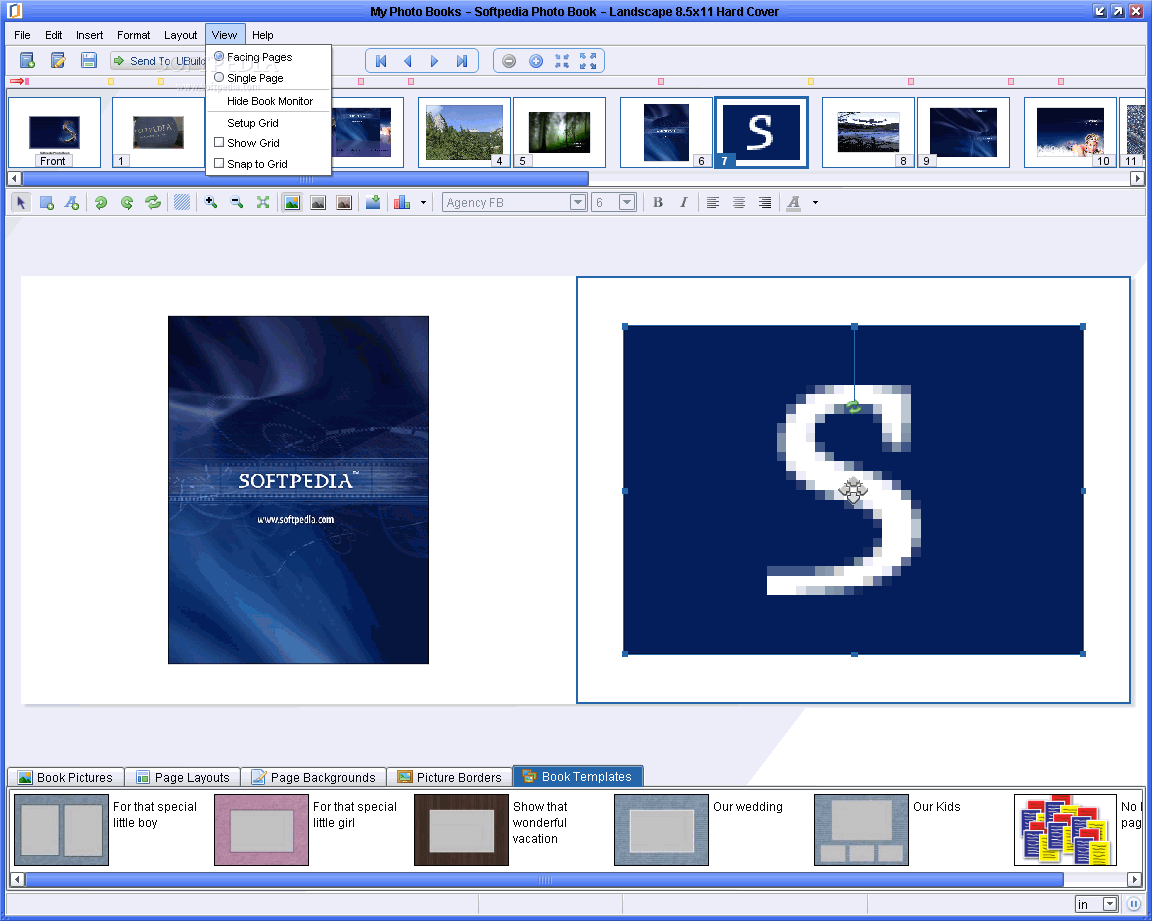This screenshot has height=921, width=1152.
Task: Select the Front cover thumbnail
Action: pos(54,133)
